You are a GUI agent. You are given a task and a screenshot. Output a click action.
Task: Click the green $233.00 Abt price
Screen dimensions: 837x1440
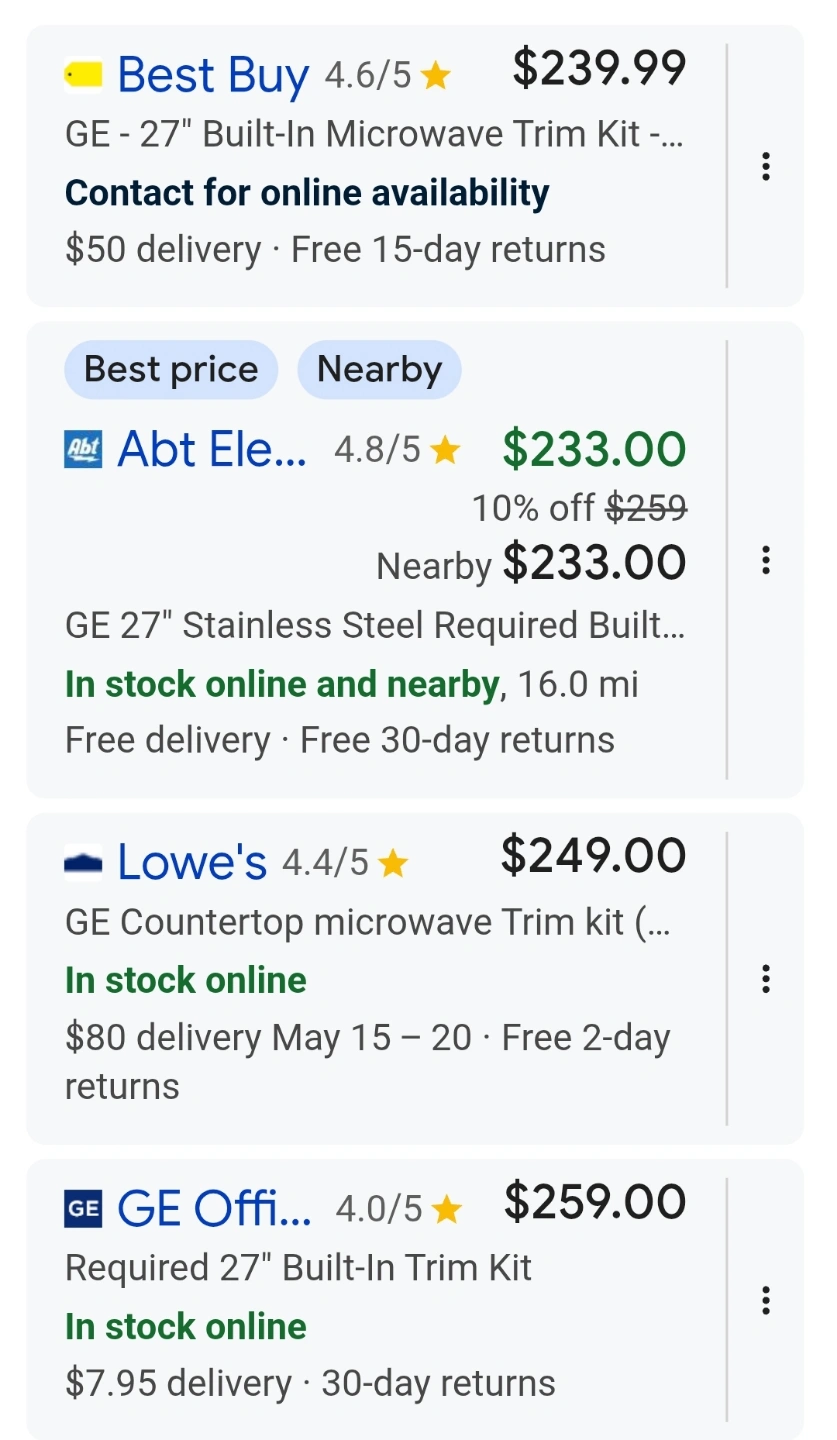click(594, 448)
